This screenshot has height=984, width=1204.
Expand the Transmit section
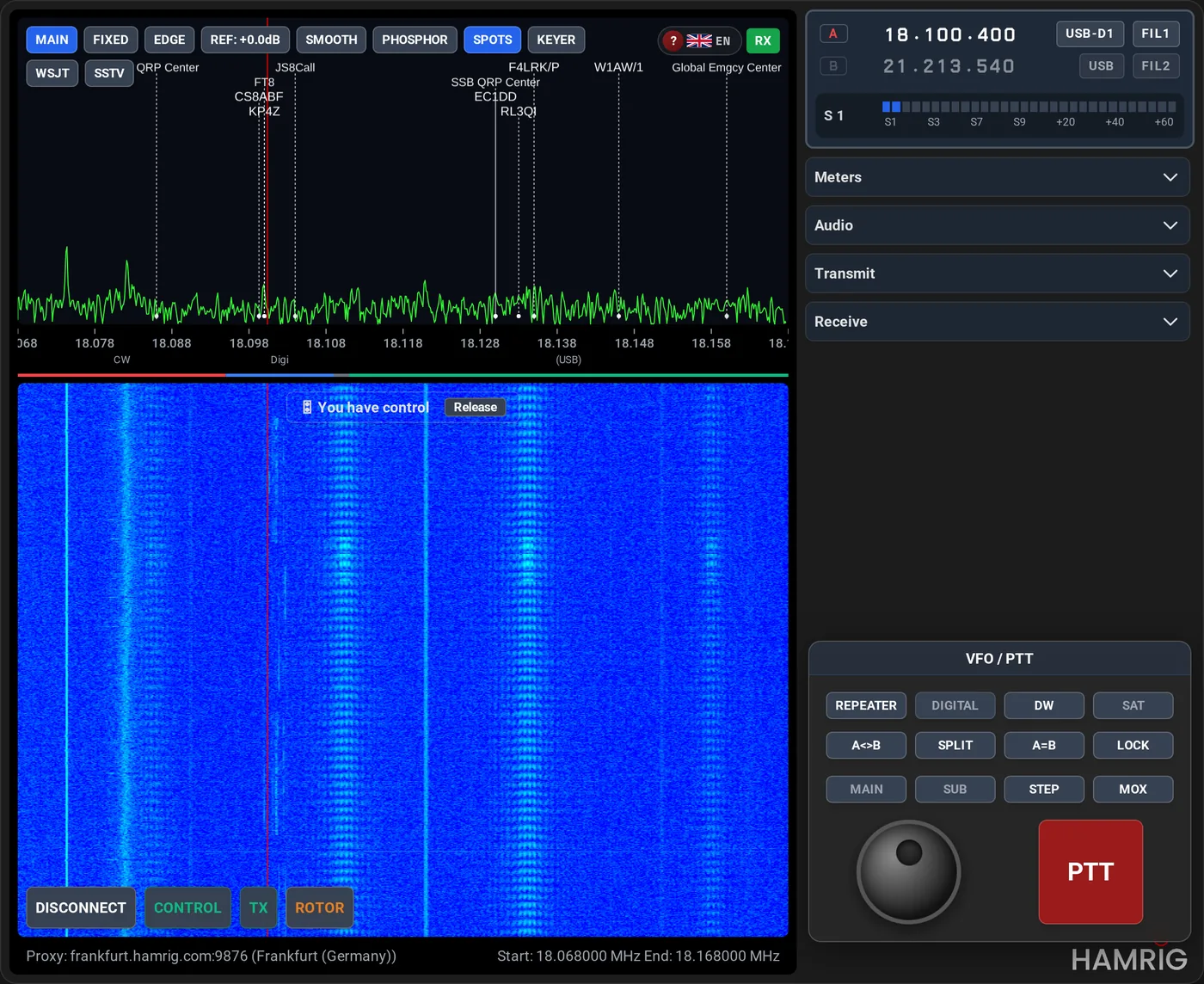998,274
